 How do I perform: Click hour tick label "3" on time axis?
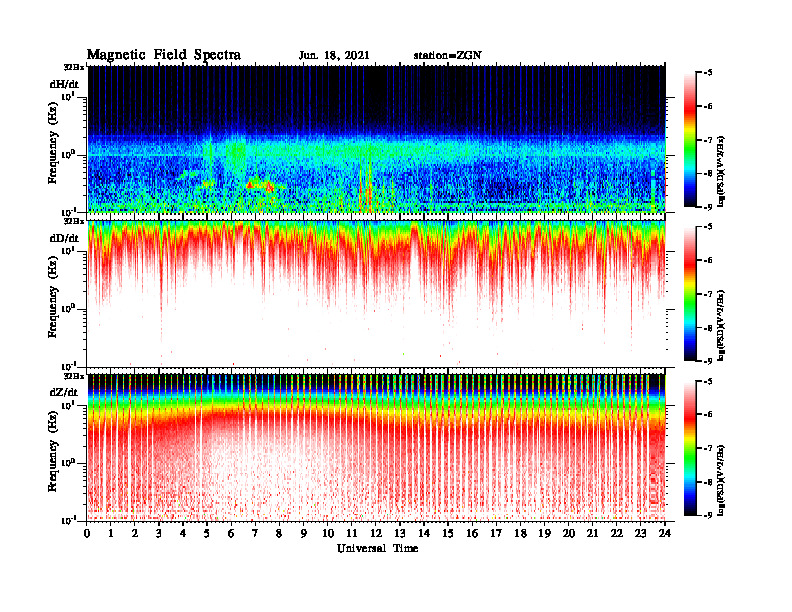click(x=160, y=534)
